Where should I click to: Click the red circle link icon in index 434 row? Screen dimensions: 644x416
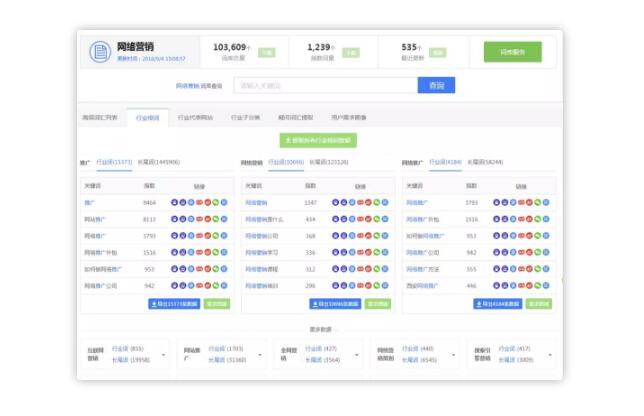click(368, 219)
